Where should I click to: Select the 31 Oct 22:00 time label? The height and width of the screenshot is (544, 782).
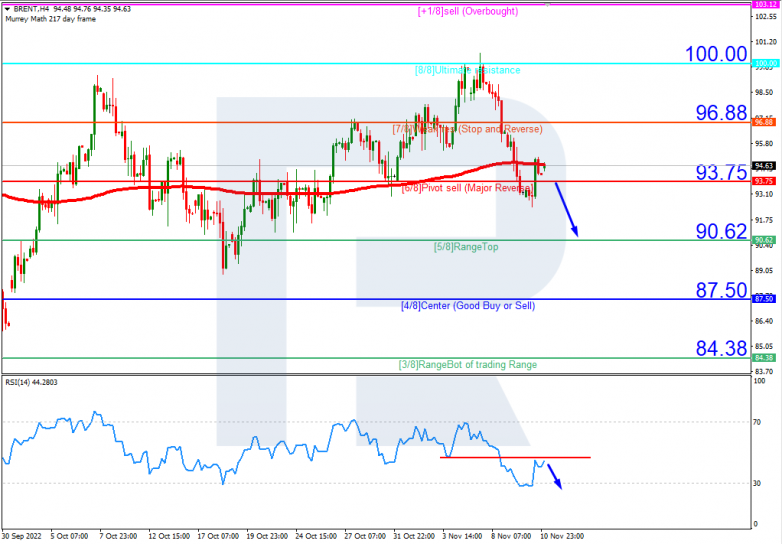click(413, 537)
